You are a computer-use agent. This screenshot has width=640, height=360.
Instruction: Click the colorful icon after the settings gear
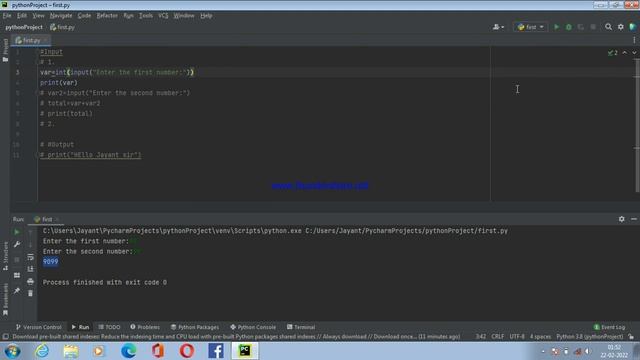pos(632,27)
